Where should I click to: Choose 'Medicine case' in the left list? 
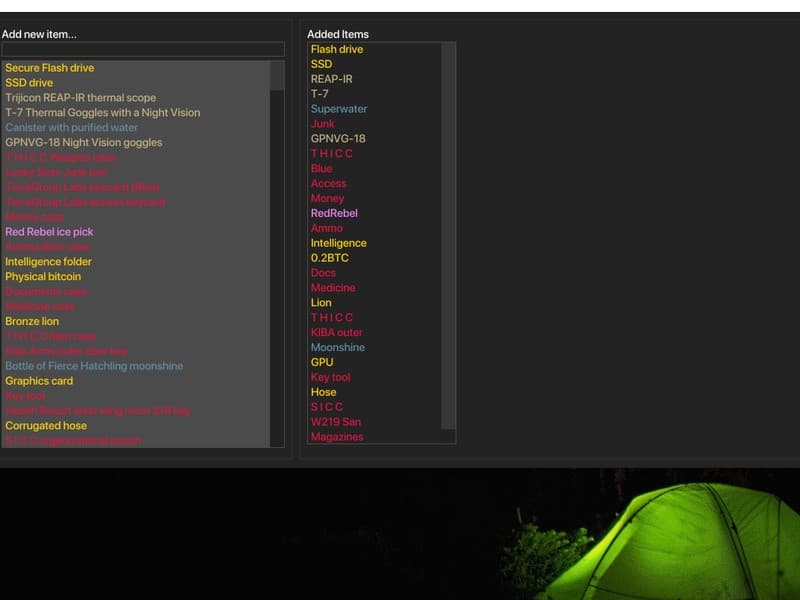click(40, 307)
